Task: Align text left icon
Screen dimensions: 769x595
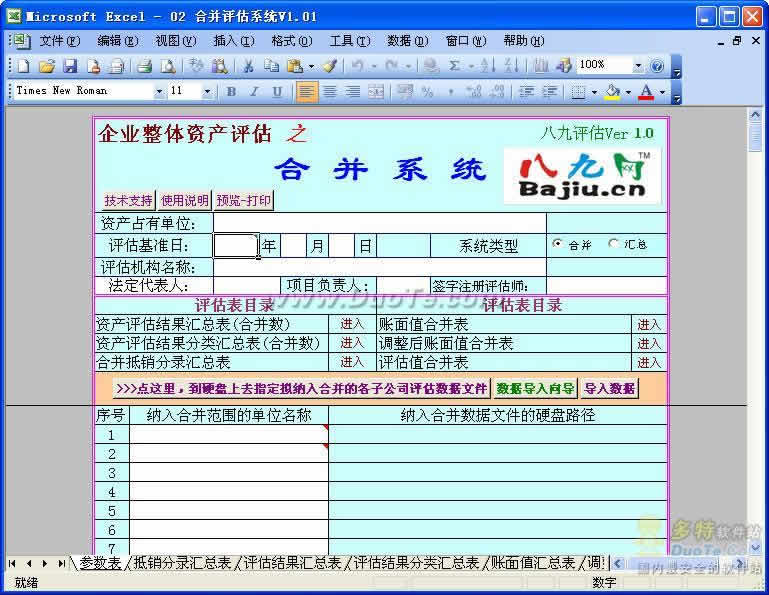Action: (306, 92)
